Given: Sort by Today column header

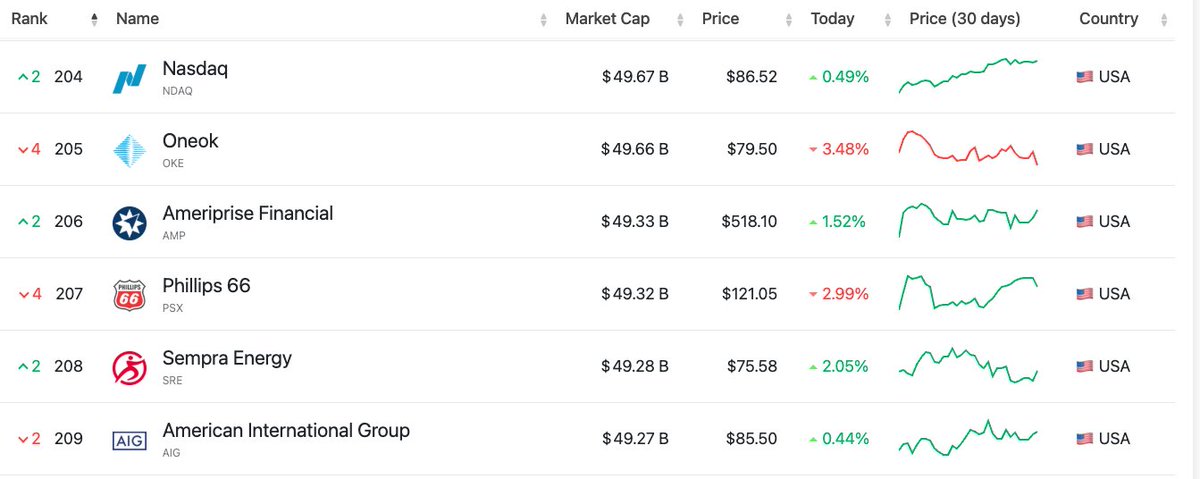Looking at the screenshot, I should (833, 19).
